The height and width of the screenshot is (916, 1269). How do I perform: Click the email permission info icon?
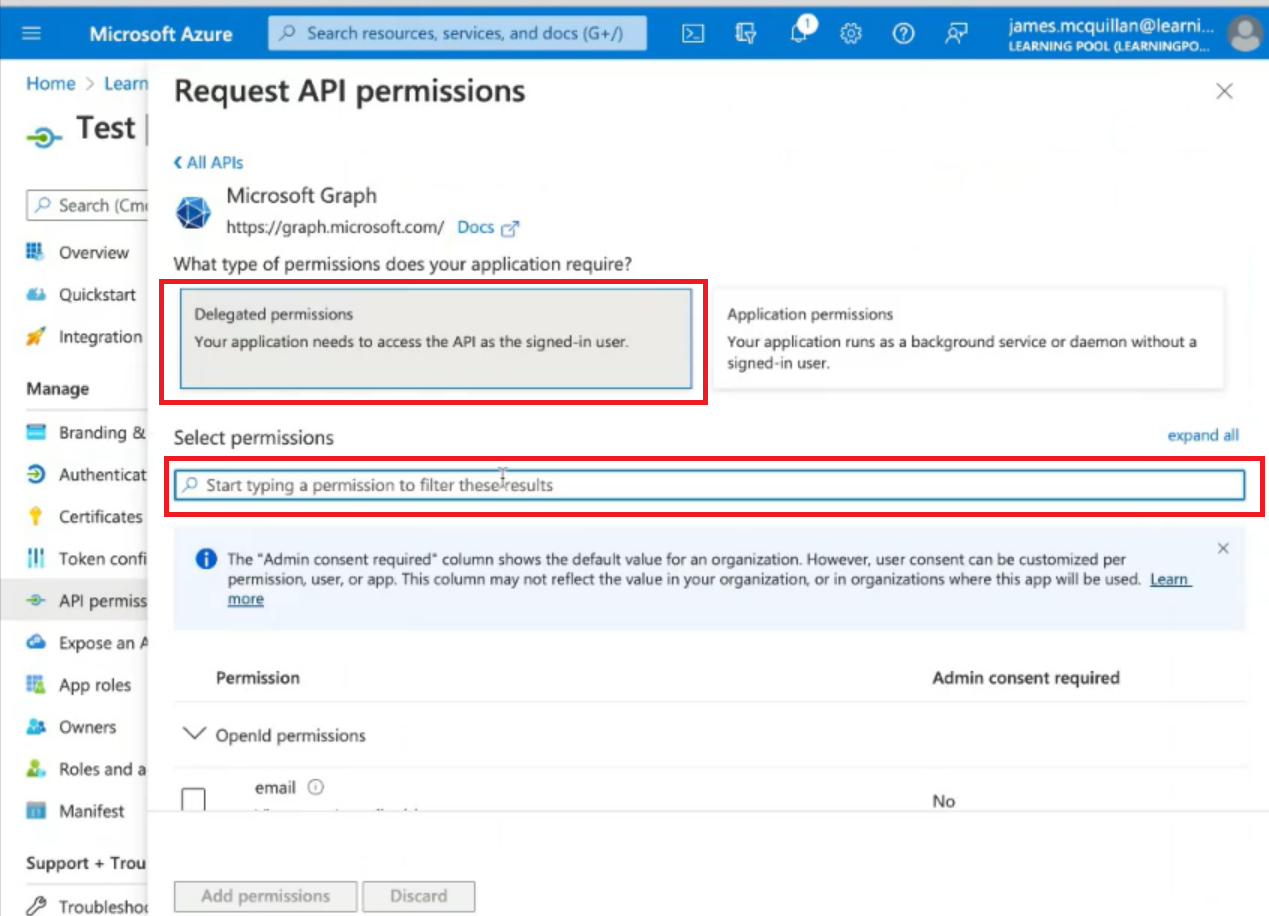[x=316, y=787]
